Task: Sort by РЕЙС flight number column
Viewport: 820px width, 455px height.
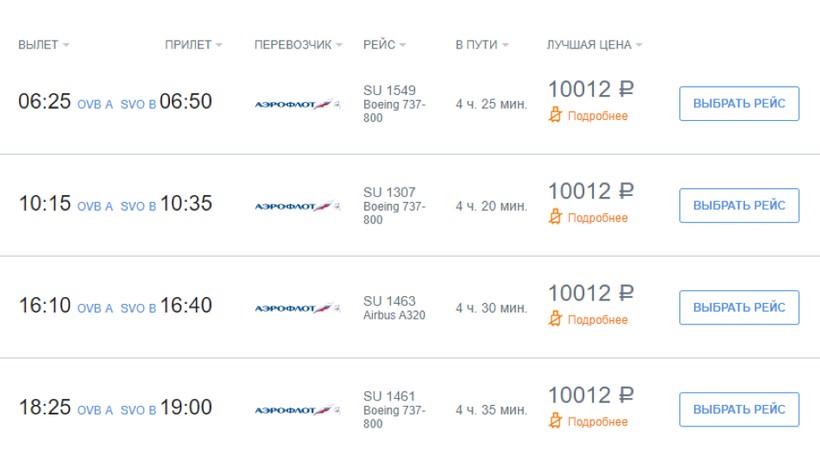Action: coord(385,45)
